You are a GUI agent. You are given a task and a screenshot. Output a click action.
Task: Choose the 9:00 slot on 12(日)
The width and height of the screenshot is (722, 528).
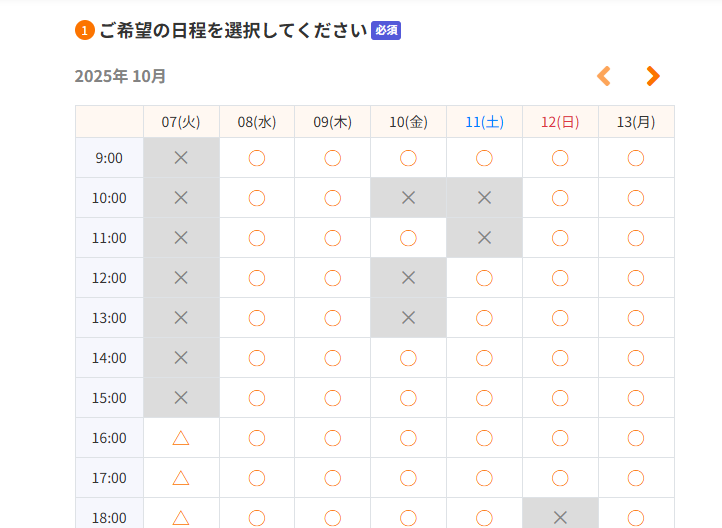(560, 158)
